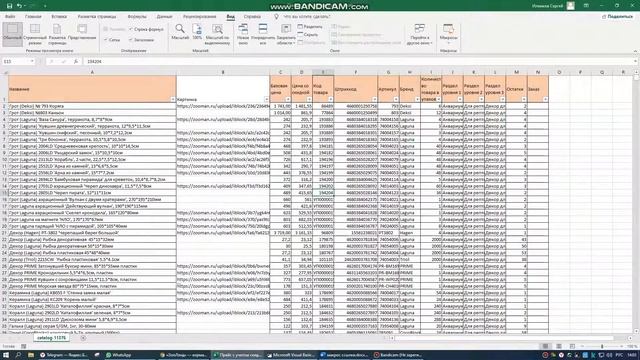Toggle the Gridlines (Сетка) checkbox
Viewport: 640px width, 360px height.
[112, 40]
